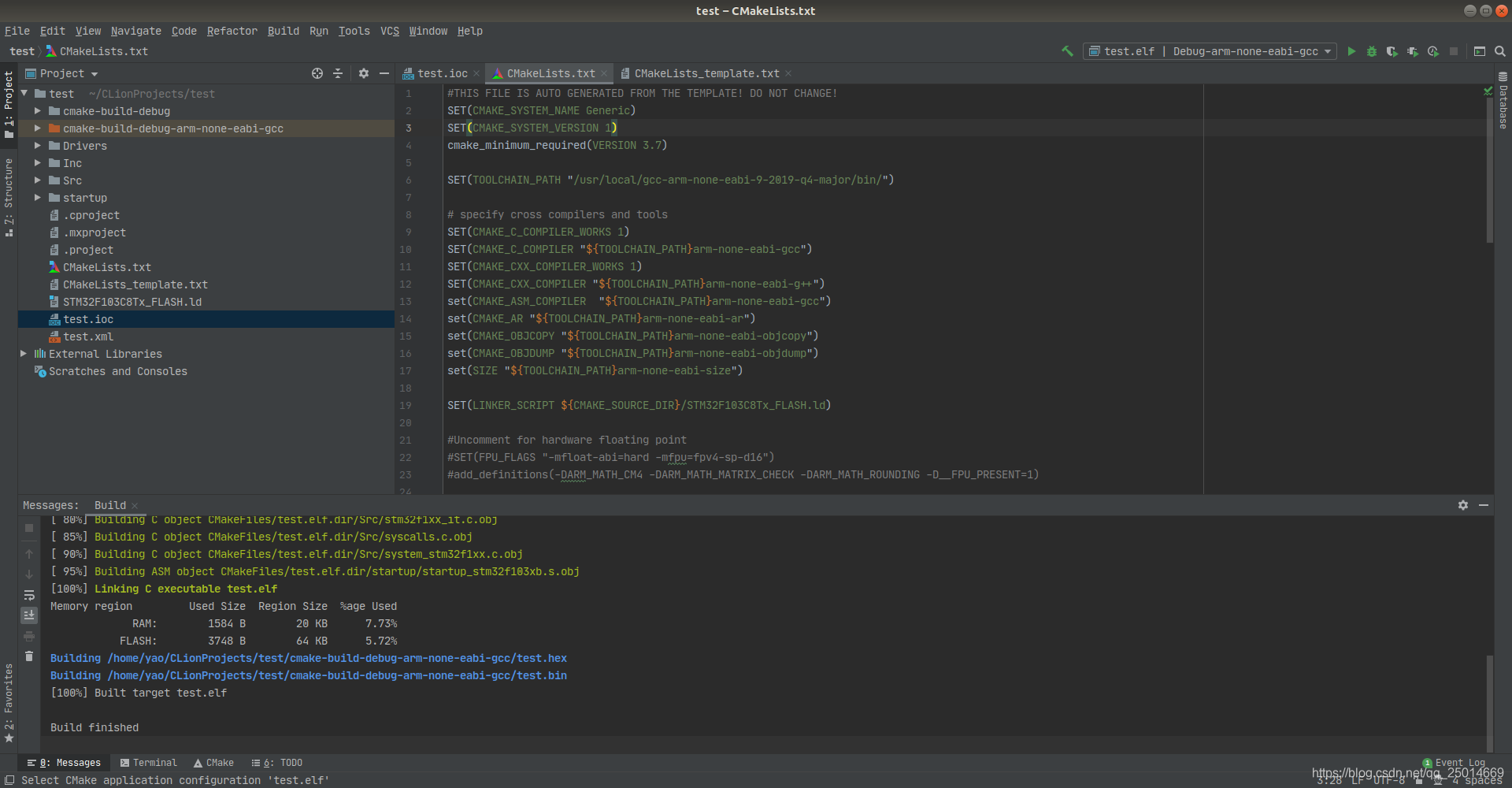This screenshot has height=788, width=1512.
Task: Expand External Libraries in the Project panel
Action: tap(24, 353)
